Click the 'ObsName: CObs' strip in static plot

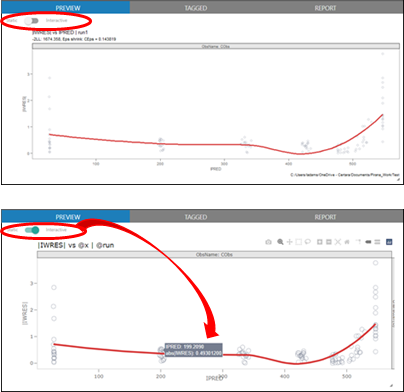[216, 46]
